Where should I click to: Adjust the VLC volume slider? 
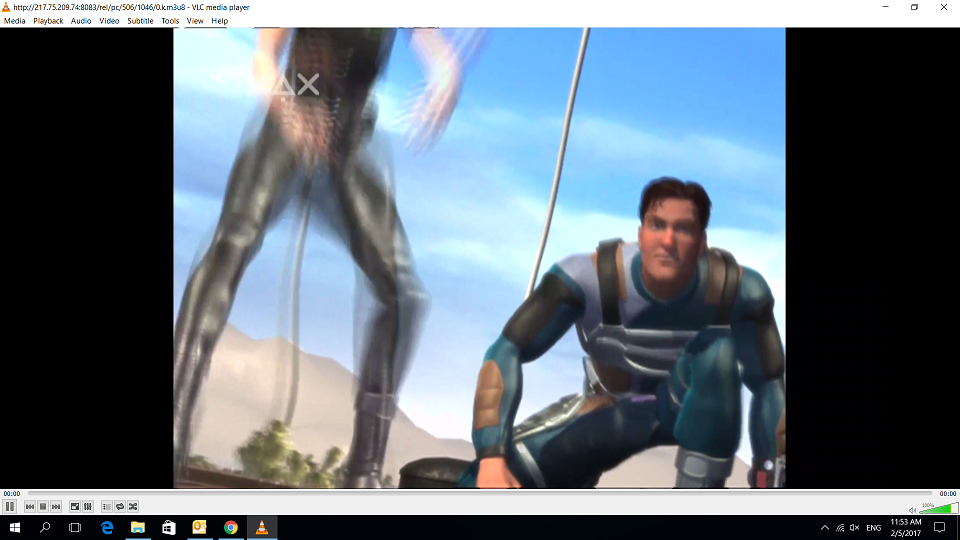939,508
